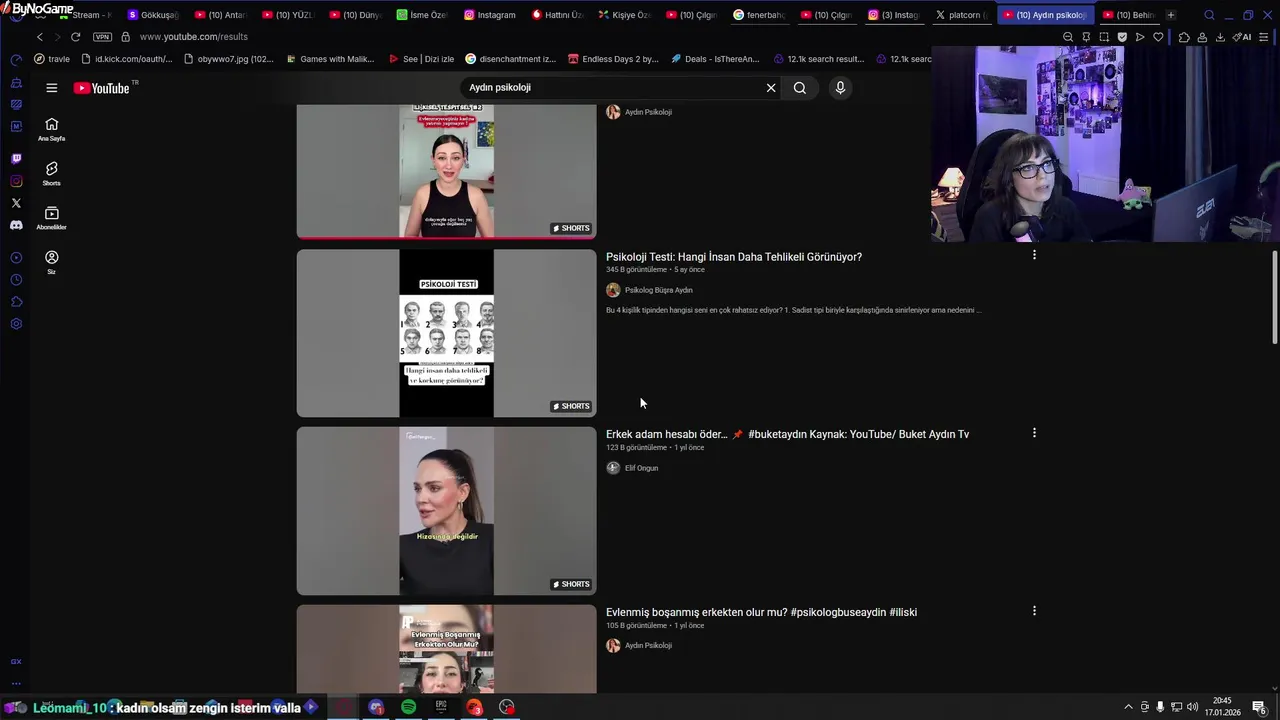The width and height of the screenshot is (1280, 720).
Task: Open Evlenmiş boşanmış erkekten olur mu title
Action: pos(761,612)
